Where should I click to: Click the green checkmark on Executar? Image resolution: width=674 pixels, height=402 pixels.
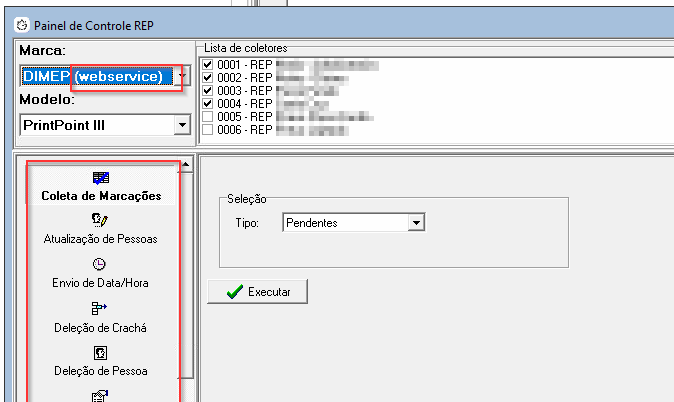(x=234, y=292)
